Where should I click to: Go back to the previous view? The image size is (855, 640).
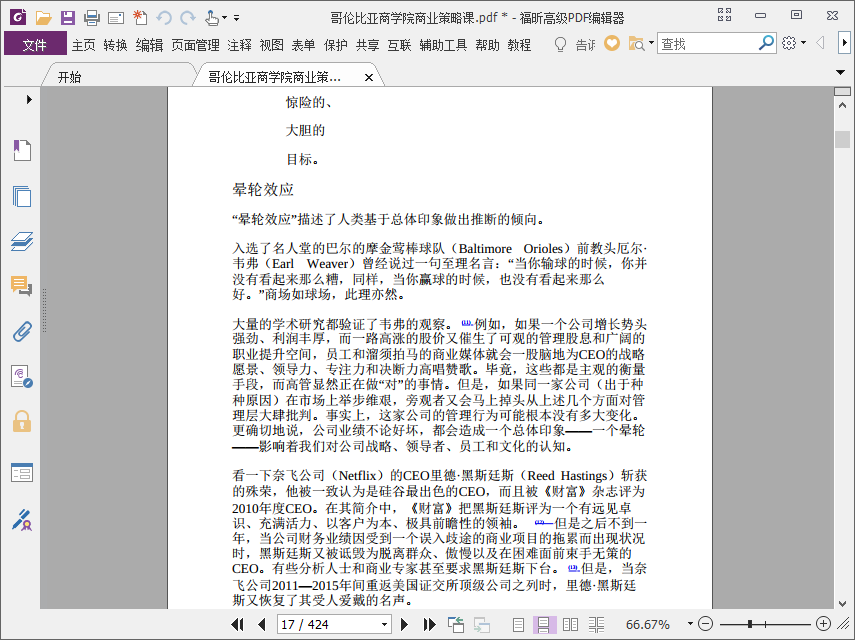[456, 624]
